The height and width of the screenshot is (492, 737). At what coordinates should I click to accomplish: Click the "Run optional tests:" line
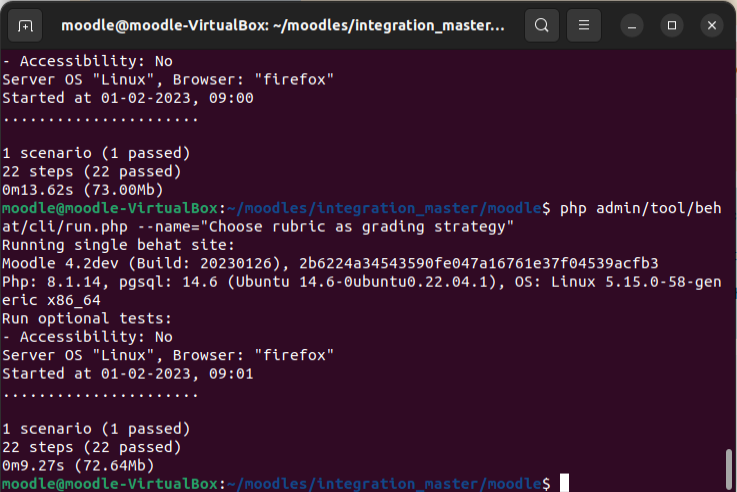point(87,319)
